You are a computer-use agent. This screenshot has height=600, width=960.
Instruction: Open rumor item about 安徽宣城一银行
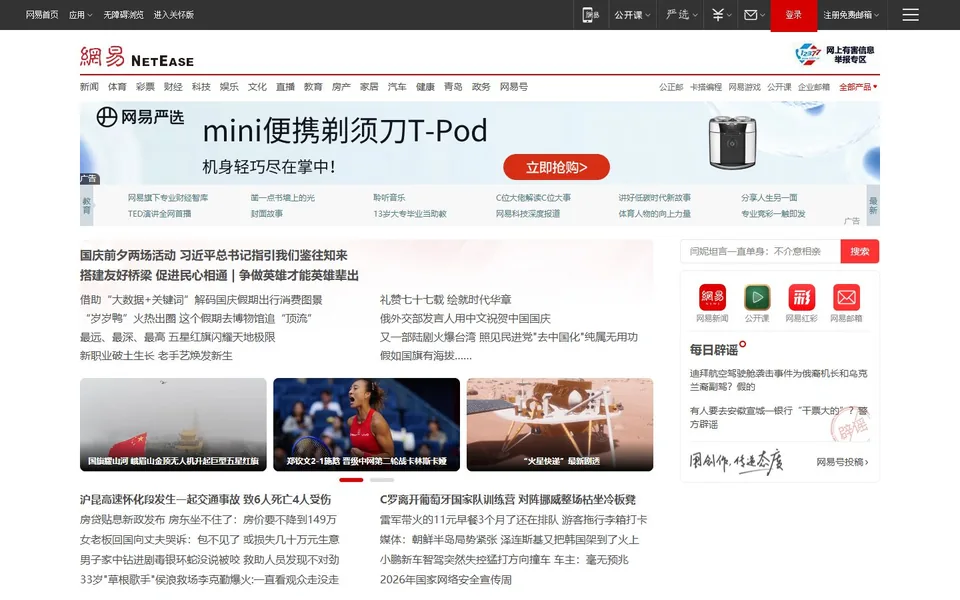pyautogui.click(x=778, y=417)
